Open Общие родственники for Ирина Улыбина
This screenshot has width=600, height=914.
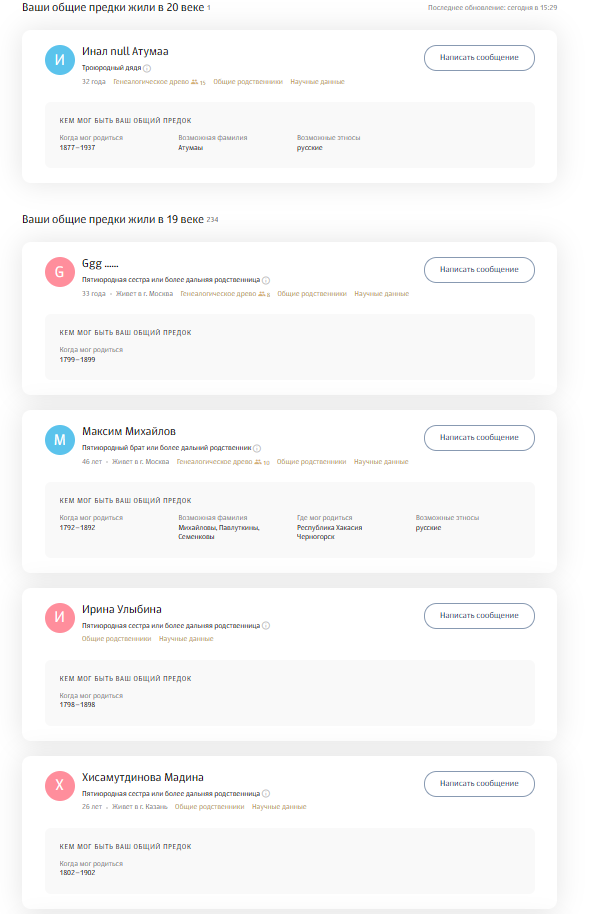tap(116, 639)
